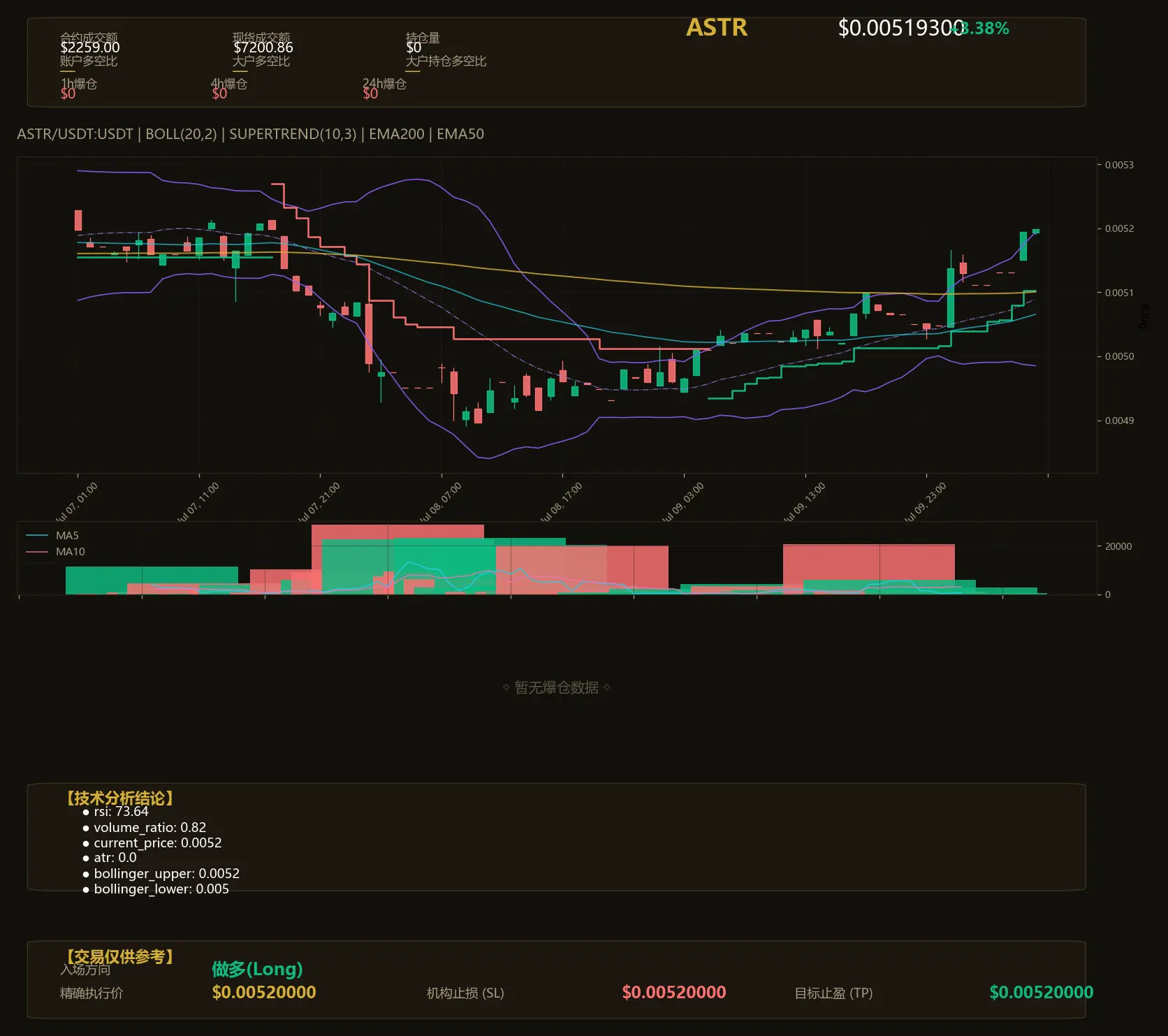Click the 大户多空比 label
The width and height of the screenshot is (1168, 1036).
[261, 61]
